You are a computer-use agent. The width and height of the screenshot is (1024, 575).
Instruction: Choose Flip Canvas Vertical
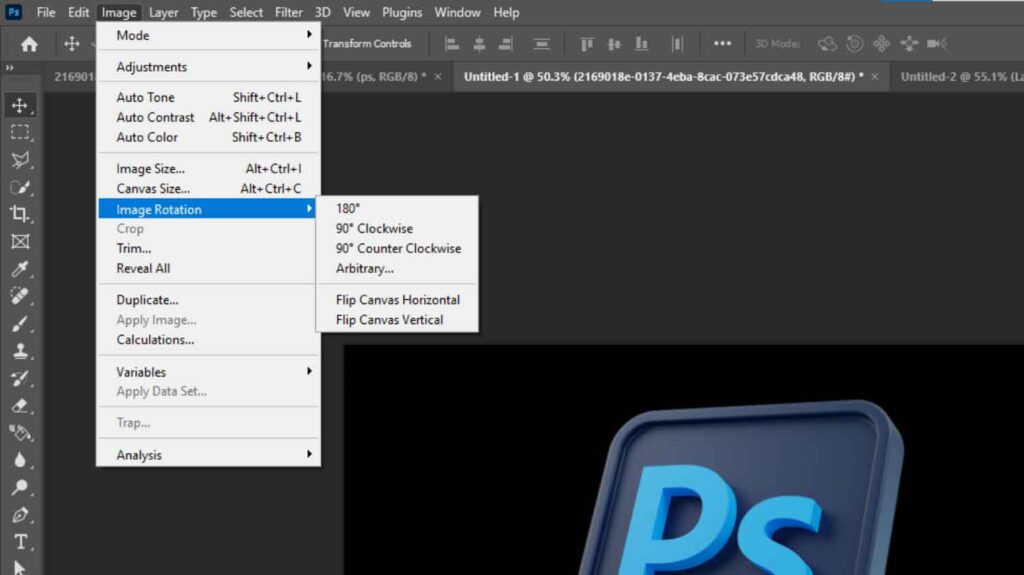tap(397, 320)
